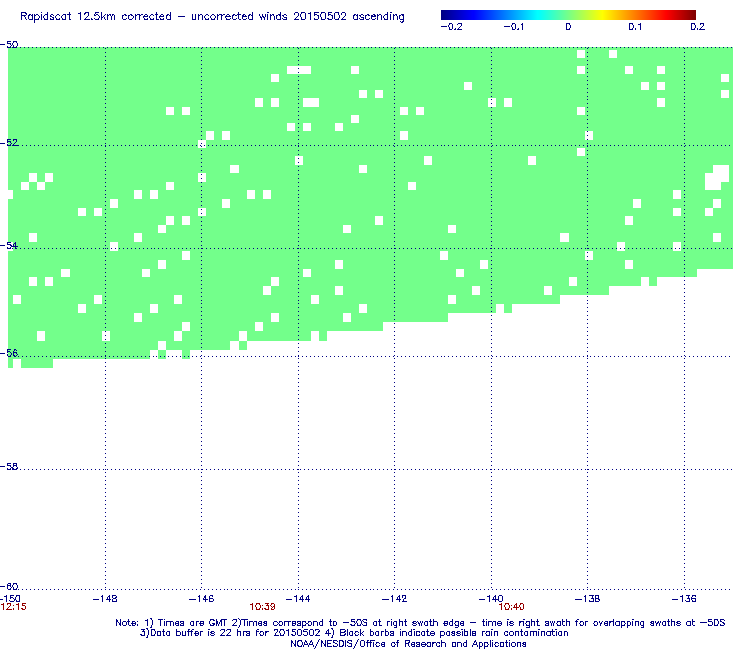This screenshot has width=740, height=650.
Task: Click the 'Note: 1) Times are GMT' footnote line
Action: pos(420,623)
